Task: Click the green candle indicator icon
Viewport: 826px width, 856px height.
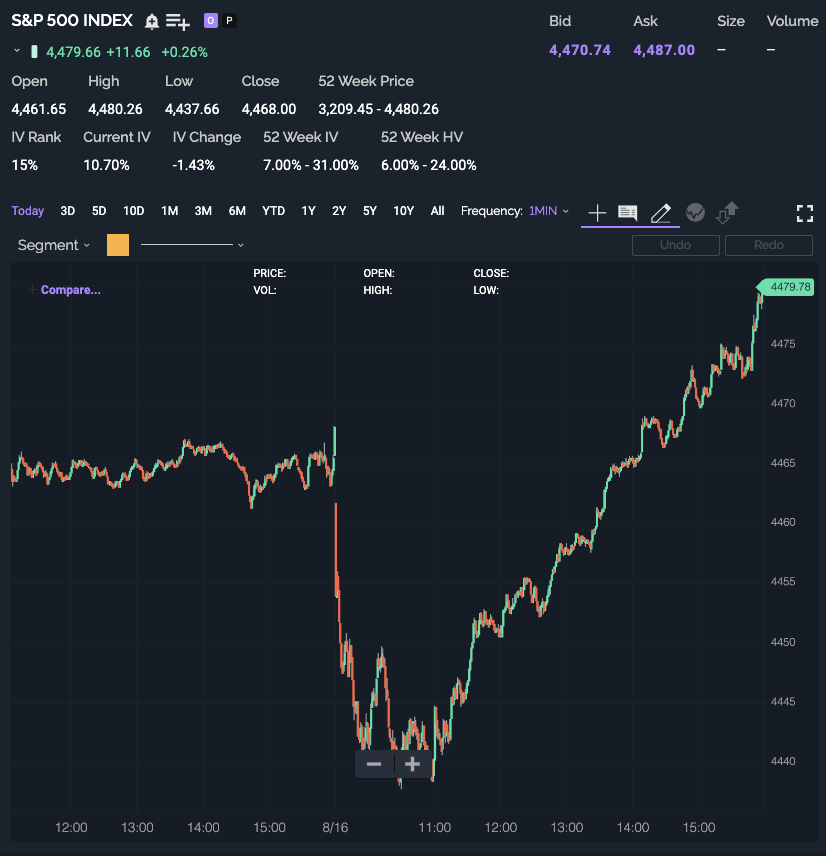Action: click(34, 52)
